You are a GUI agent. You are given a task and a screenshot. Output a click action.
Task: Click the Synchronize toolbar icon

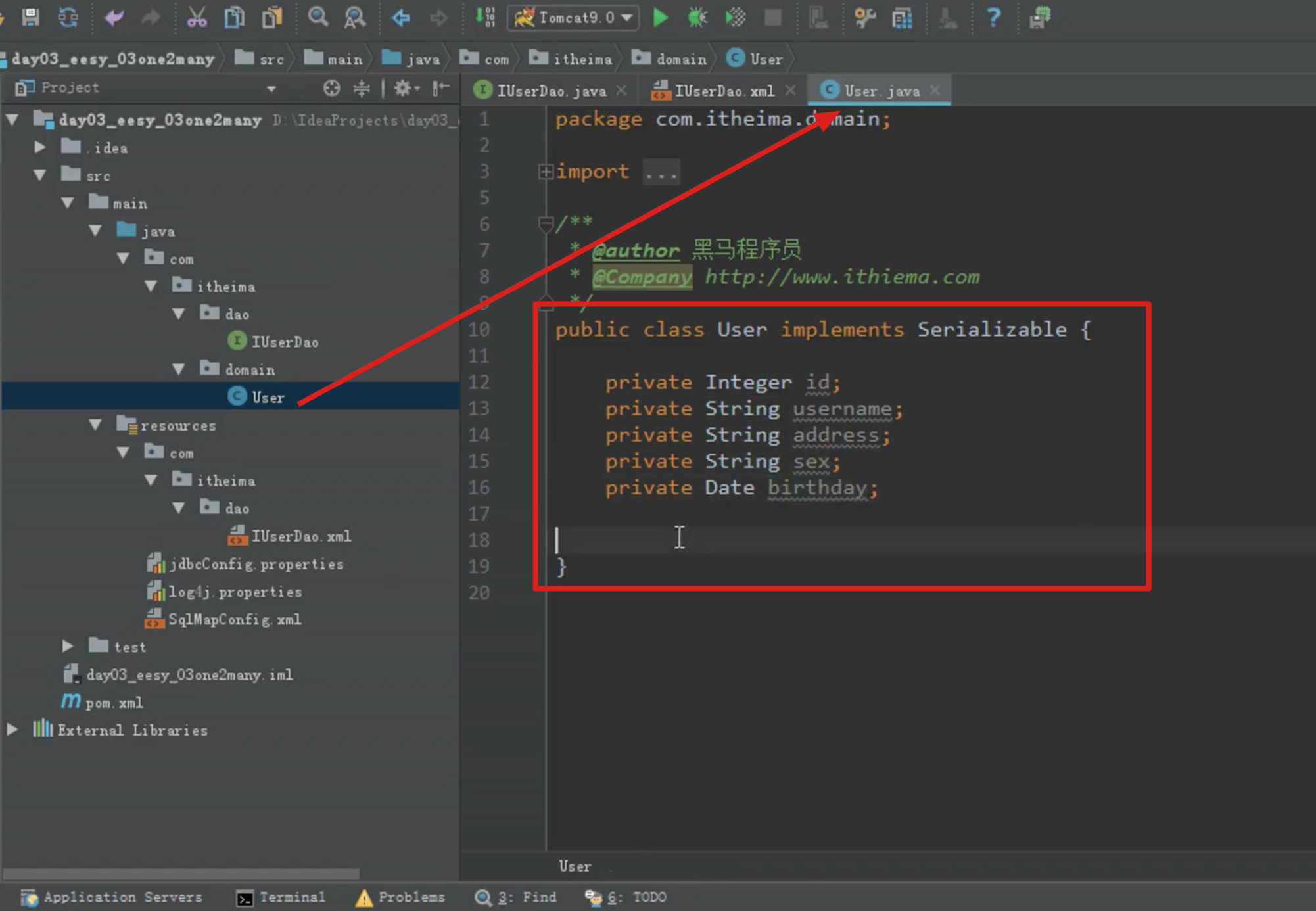[x=68, y=17]
